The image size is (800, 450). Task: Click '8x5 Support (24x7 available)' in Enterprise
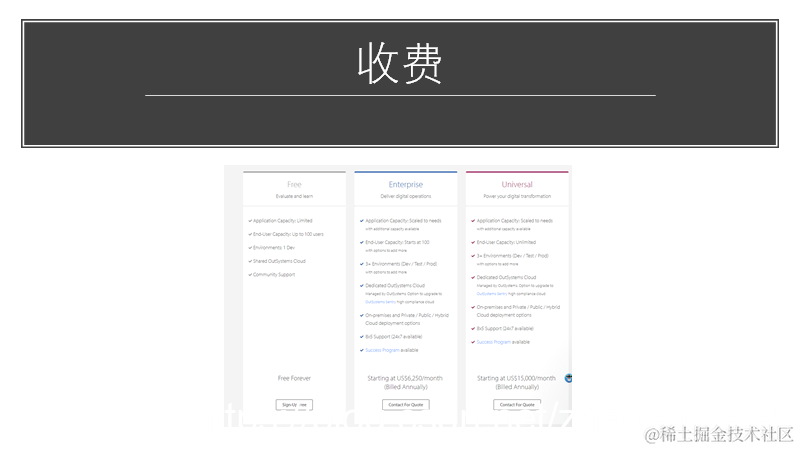pos(394,337)
